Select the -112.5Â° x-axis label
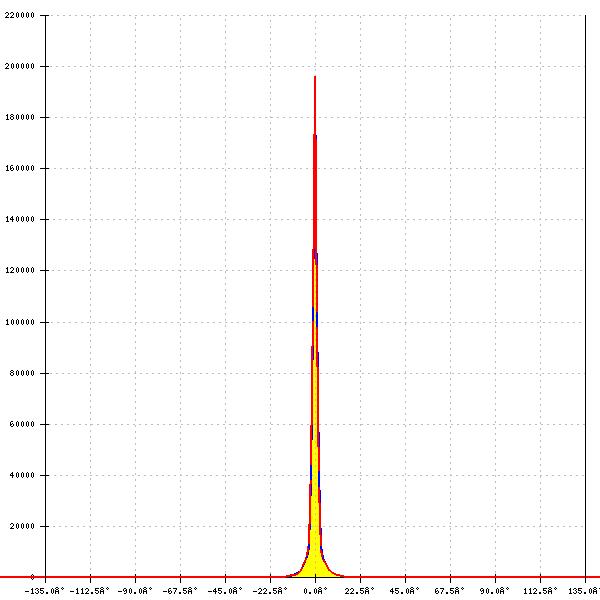 pos(90,591)
